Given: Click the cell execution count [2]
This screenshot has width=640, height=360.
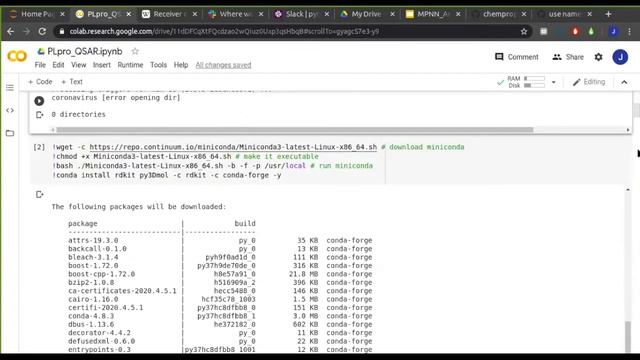Looking at the screenshot, I should [39, 147].
